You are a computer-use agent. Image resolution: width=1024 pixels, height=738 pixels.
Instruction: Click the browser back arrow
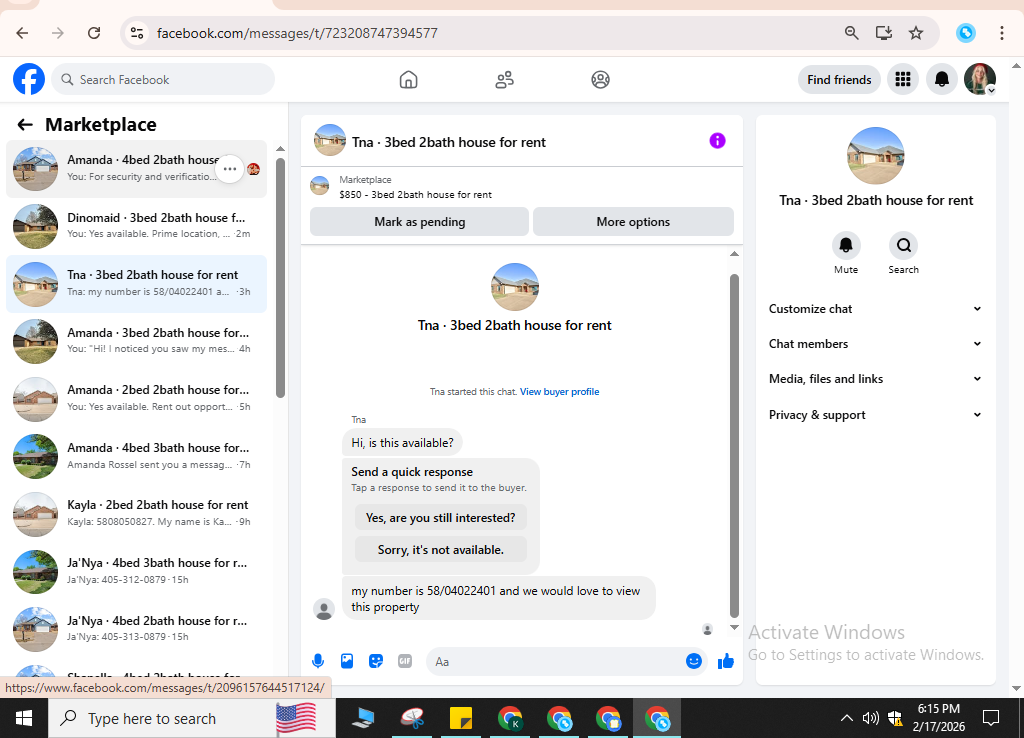[x=22, y=33]
